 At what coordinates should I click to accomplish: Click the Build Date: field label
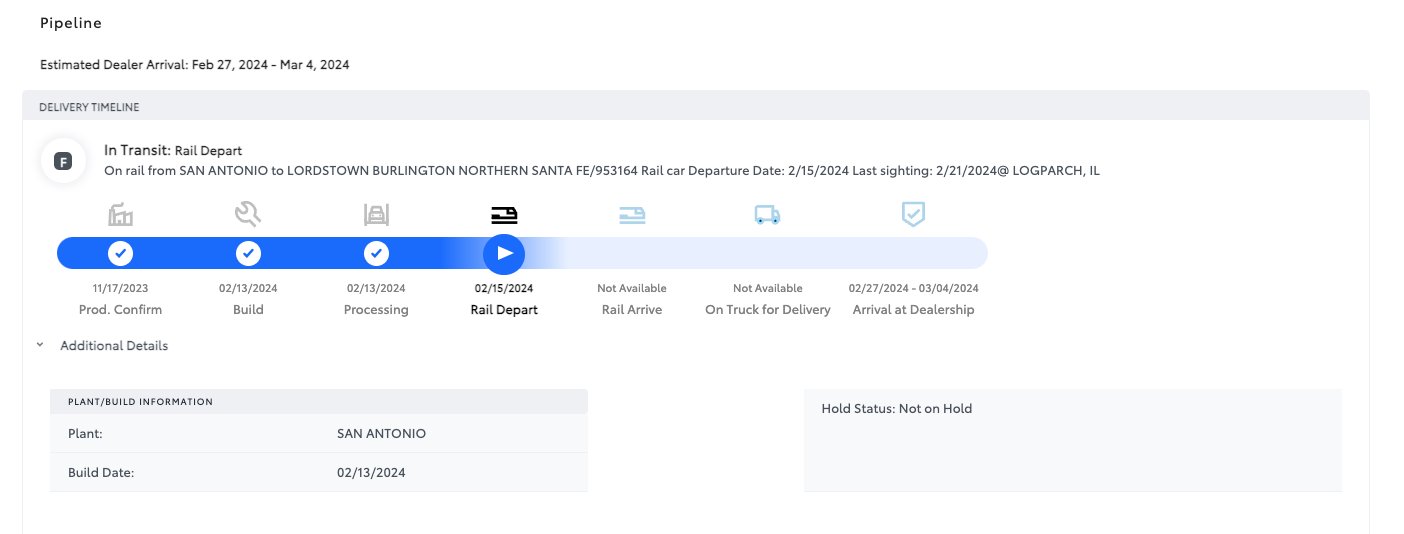pos(101,473)
